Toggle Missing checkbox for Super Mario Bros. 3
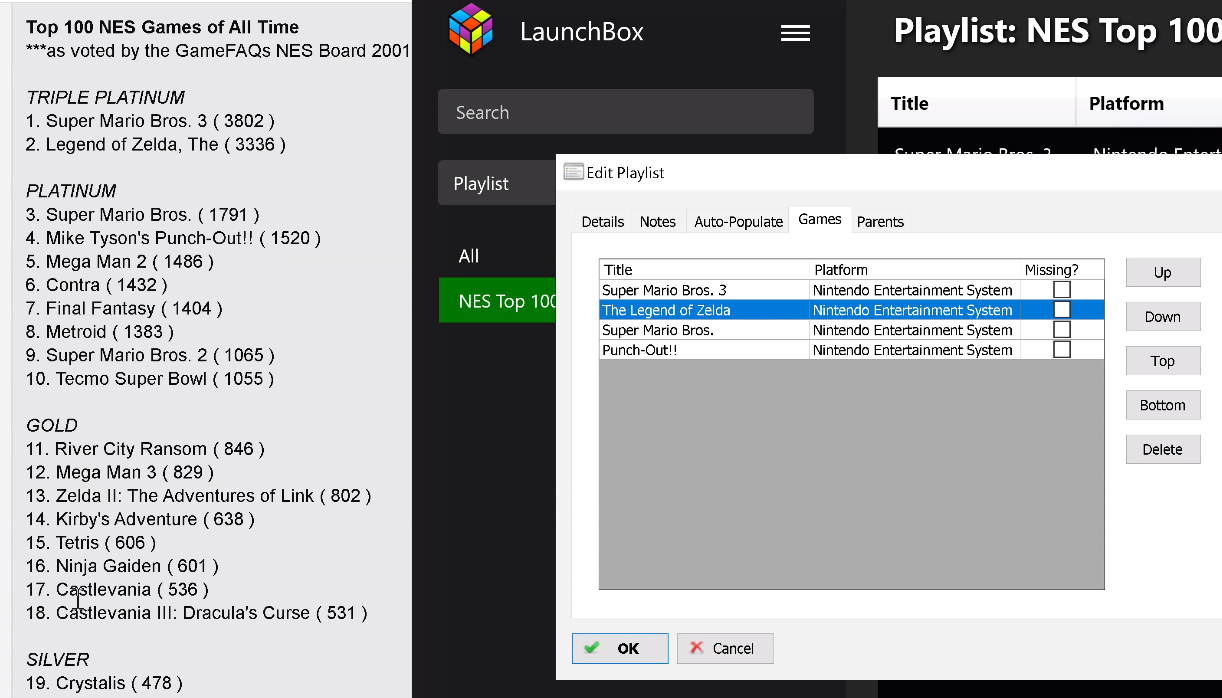This screenshot has height=698, width=1222. pos(1062,290)
